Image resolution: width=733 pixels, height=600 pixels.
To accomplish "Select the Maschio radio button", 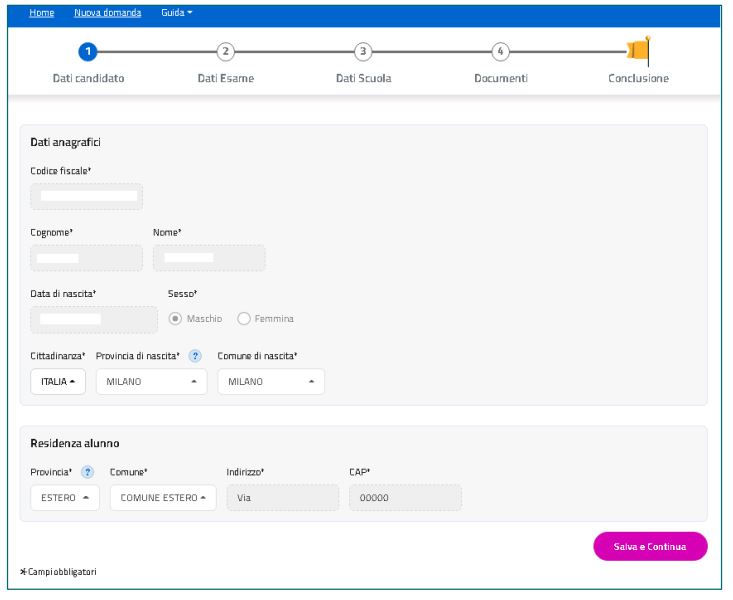I will coord(175,319).
